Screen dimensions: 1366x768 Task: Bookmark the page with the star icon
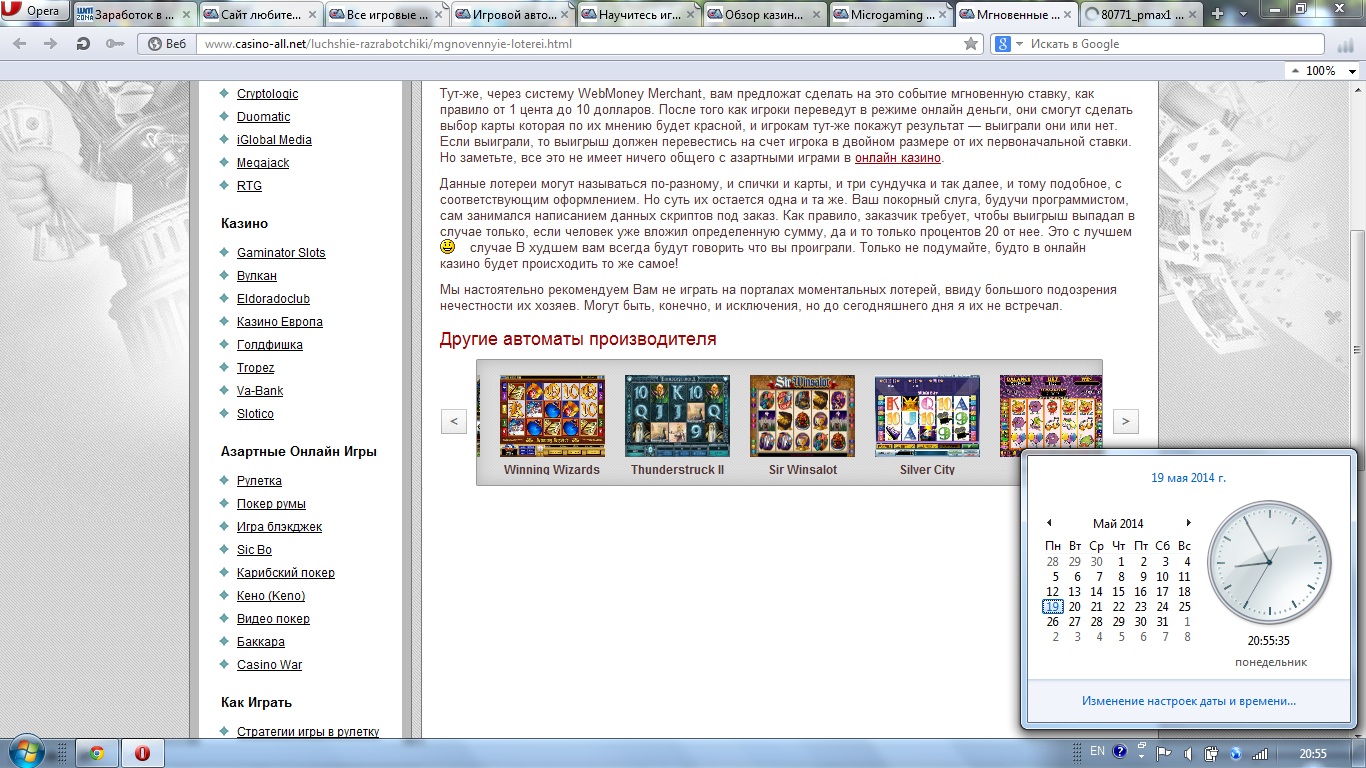pyautogui.click(x=970, y=44)
